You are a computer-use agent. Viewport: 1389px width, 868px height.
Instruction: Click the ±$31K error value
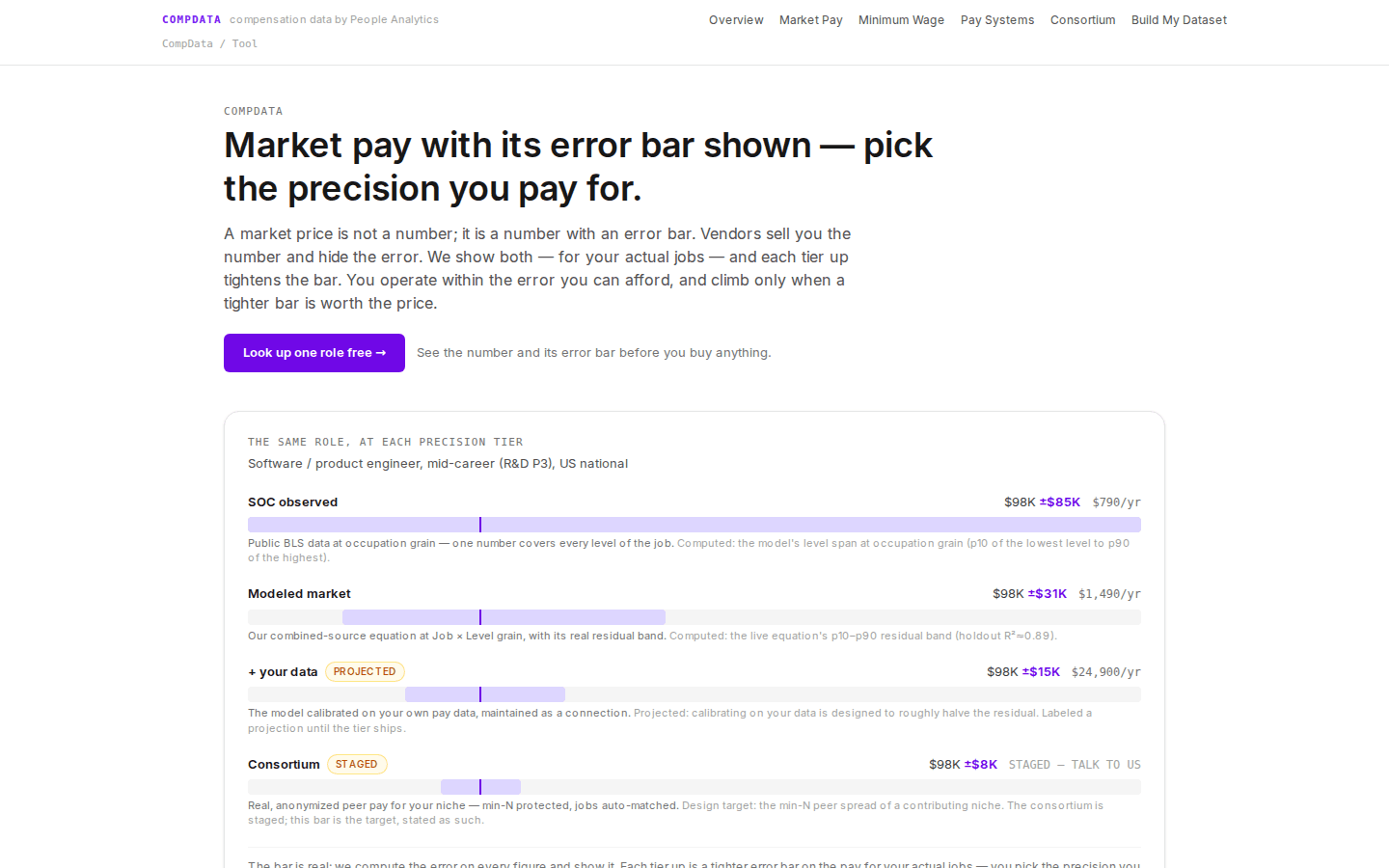[x=1048, y=594]
